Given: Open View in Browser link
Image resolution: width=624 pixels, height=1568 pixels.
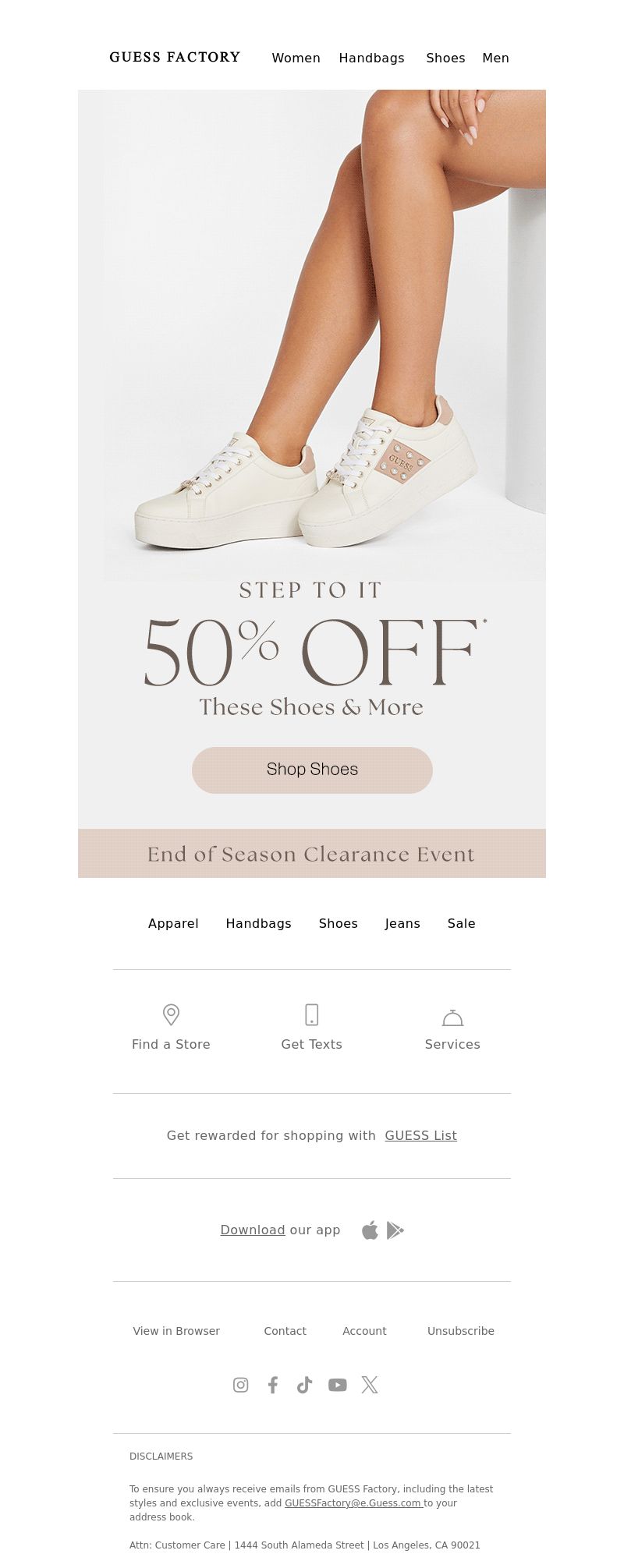Looking at the screenshot, I should coord(176,1330).
